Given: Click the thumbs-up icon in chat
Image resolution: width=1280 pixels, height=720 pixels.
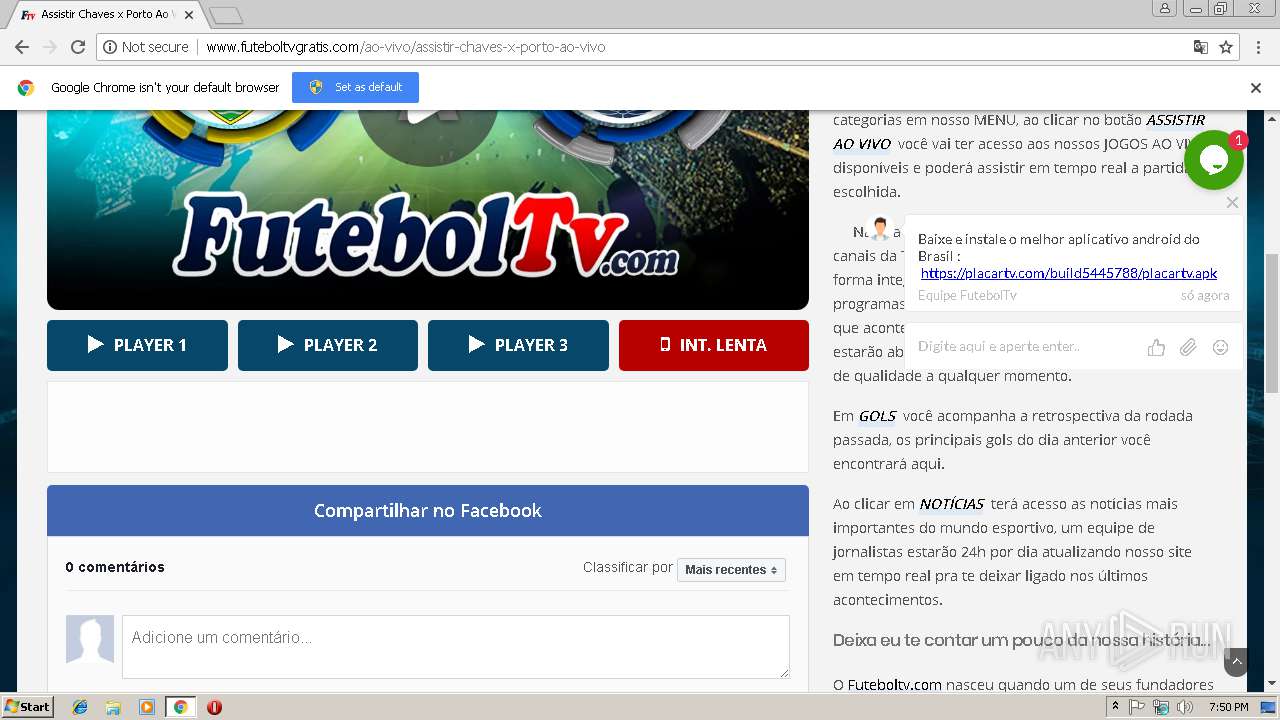Looking at the screenshot, I should tap(1156, 347).
